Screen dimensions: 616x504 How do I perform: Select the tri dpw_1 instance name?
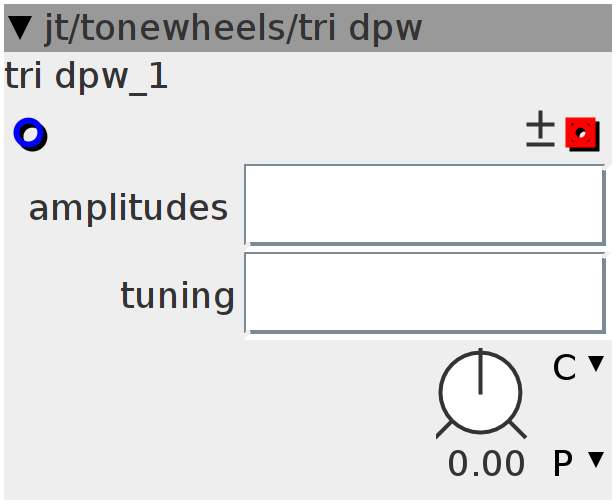pyautogui.click(x=86, y=77)
